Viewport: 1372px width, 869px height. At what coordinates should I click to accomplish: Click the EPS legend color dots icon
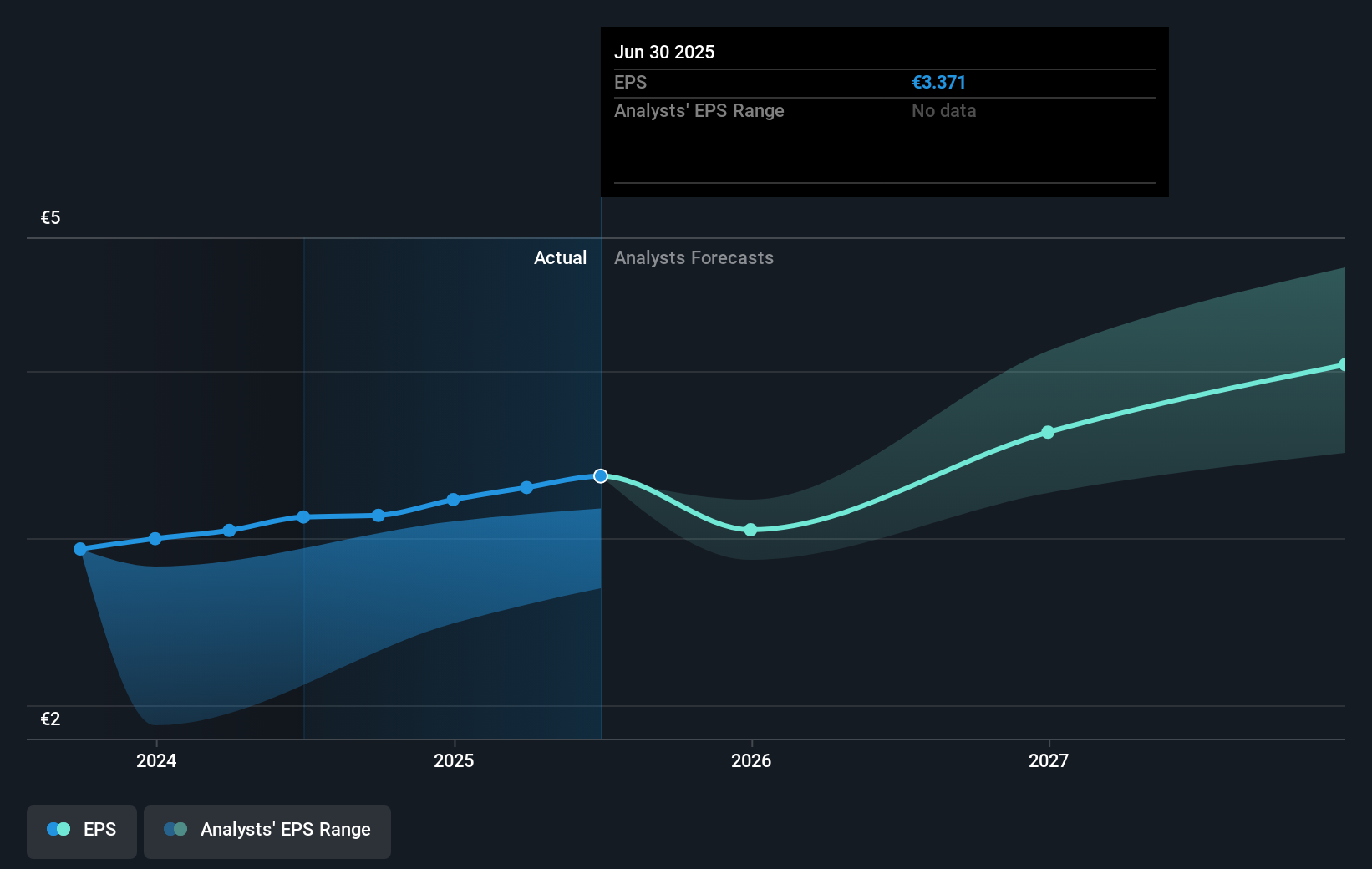(58, 829)
